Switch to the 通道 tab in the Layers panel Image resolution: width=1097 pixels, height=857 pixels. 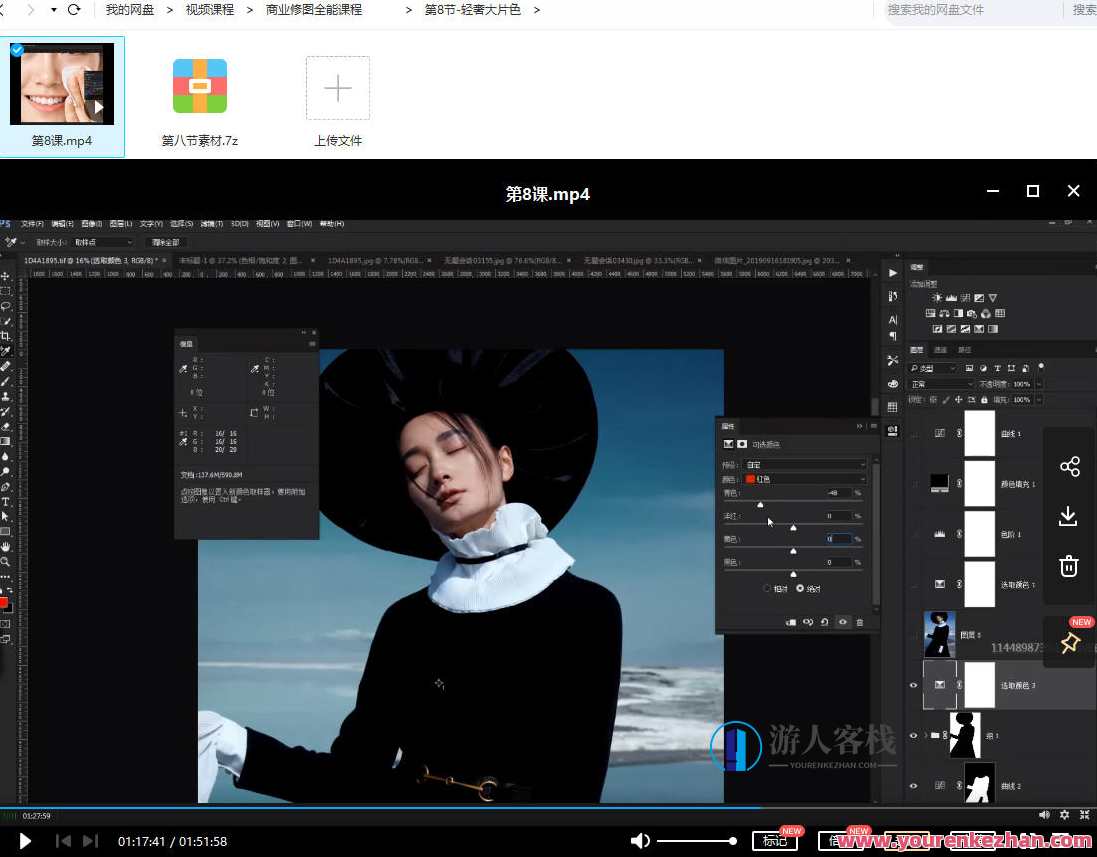click(940, 349)
